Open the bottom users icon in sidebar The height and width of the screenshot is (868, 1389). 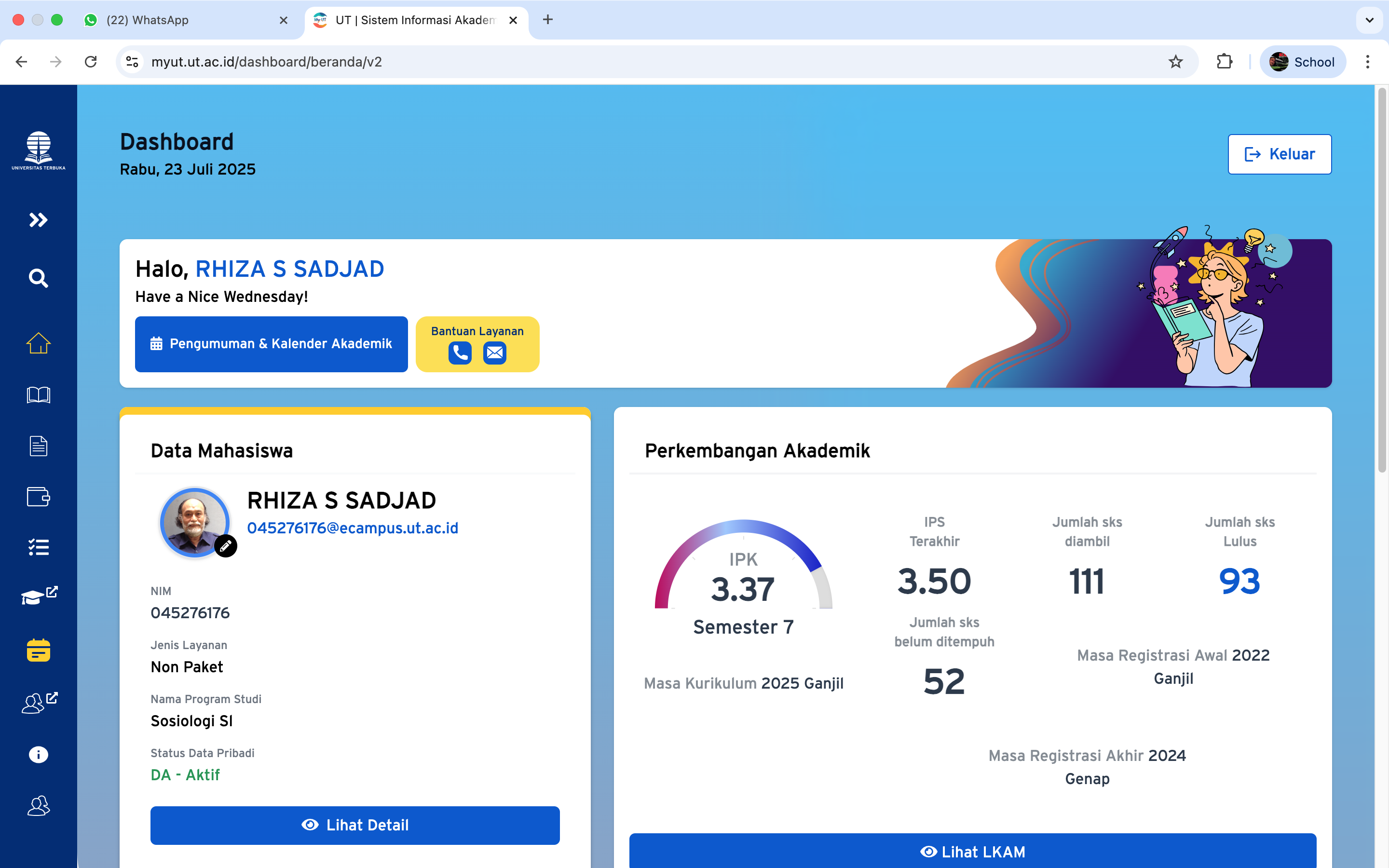39,806
